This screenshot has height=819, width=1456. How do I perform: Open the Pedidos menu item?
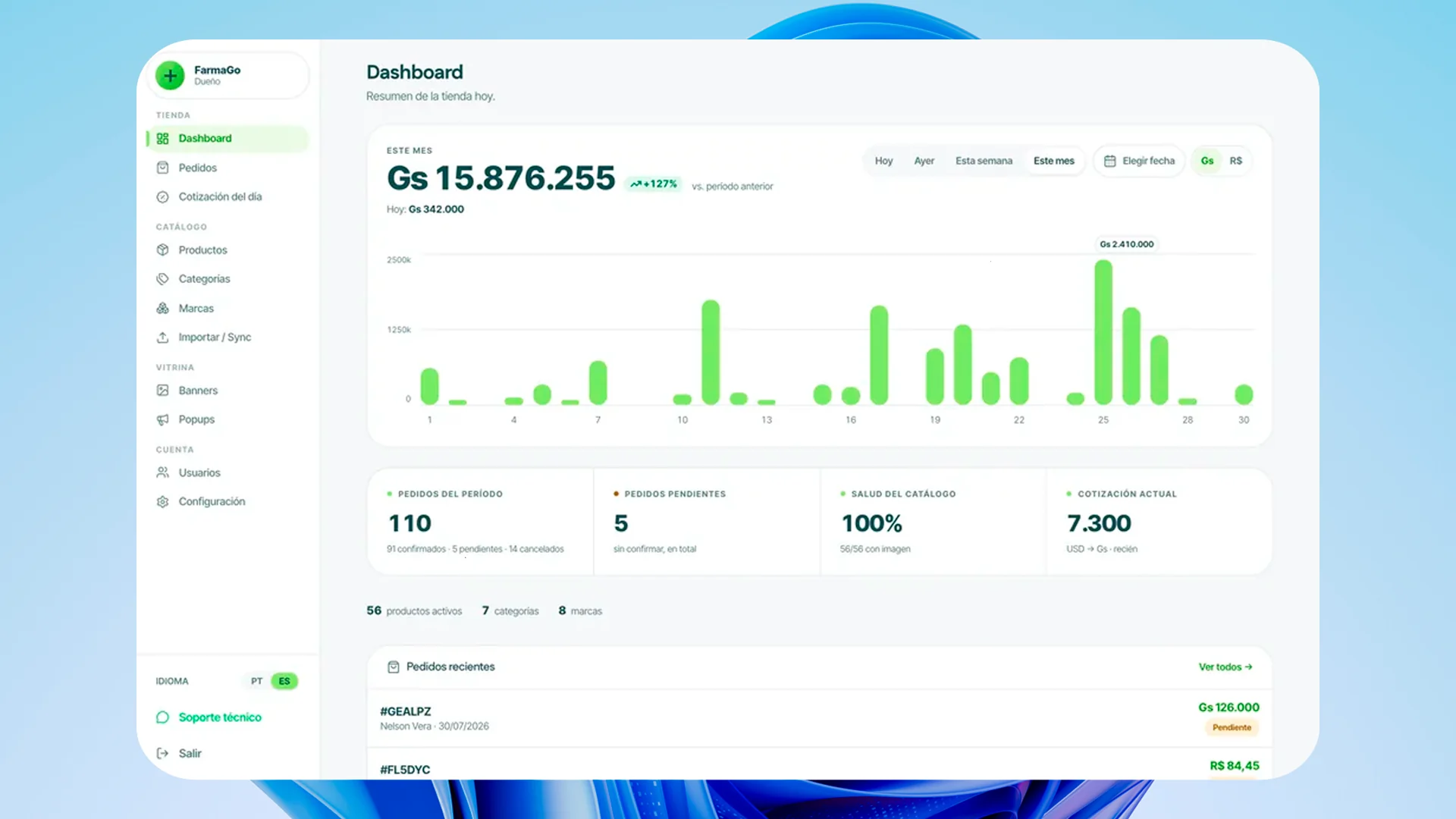[227, 168]
